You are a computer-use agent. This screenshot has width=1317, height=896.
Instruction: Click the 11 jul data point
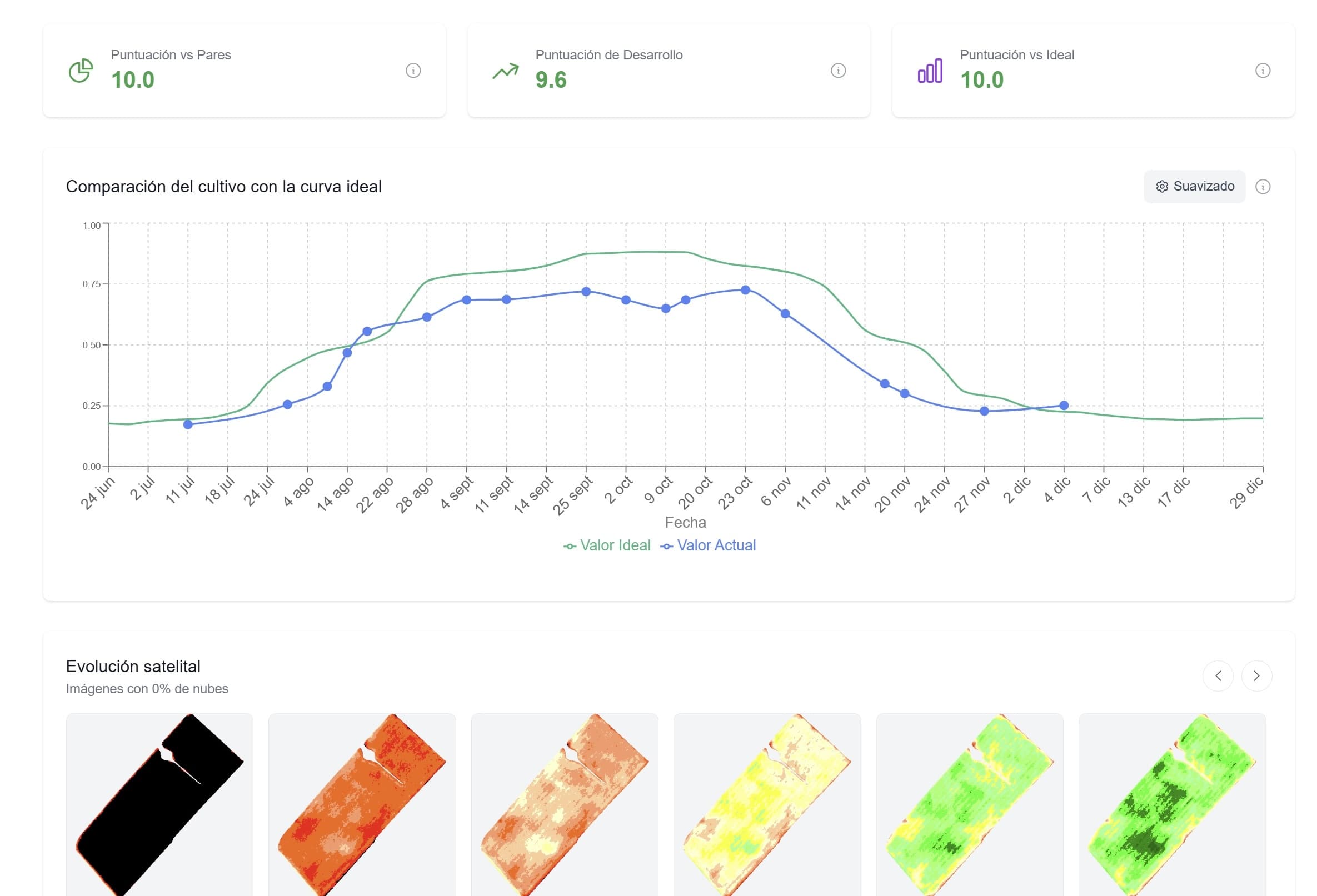coord(188,424)
